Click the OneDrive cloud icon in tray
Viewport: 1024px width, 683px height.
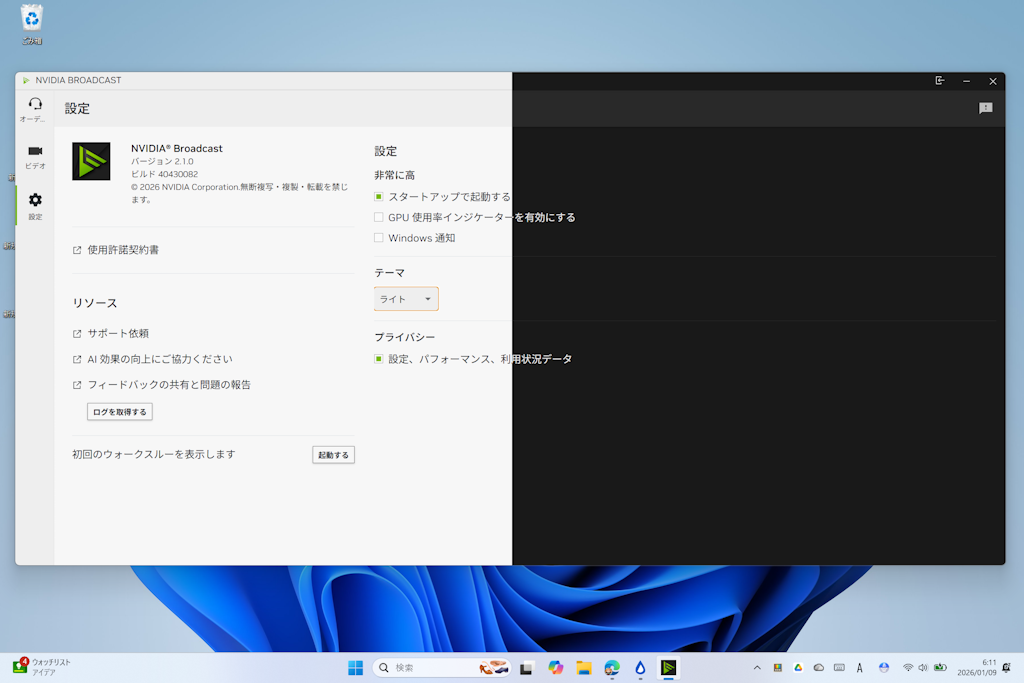(x=818, y=667)
